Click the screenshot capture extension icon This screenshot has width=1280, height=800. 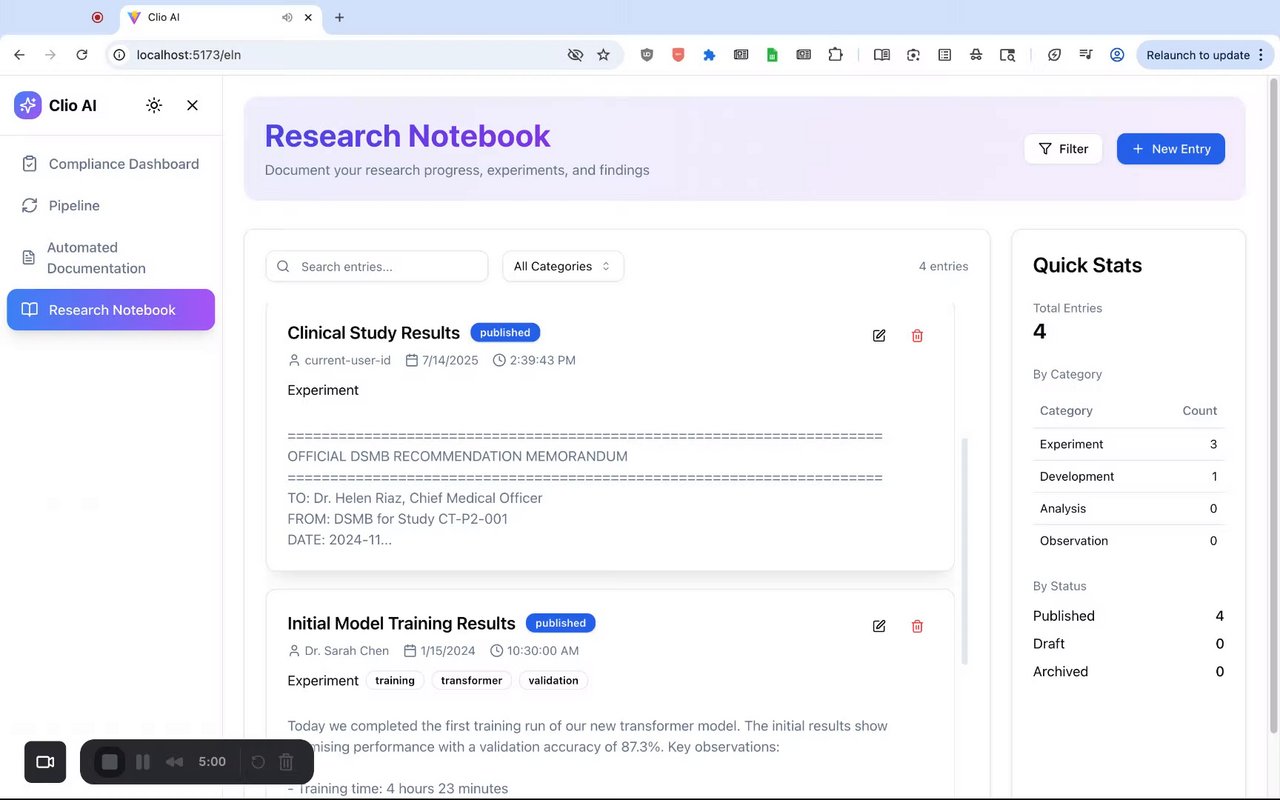913,55
